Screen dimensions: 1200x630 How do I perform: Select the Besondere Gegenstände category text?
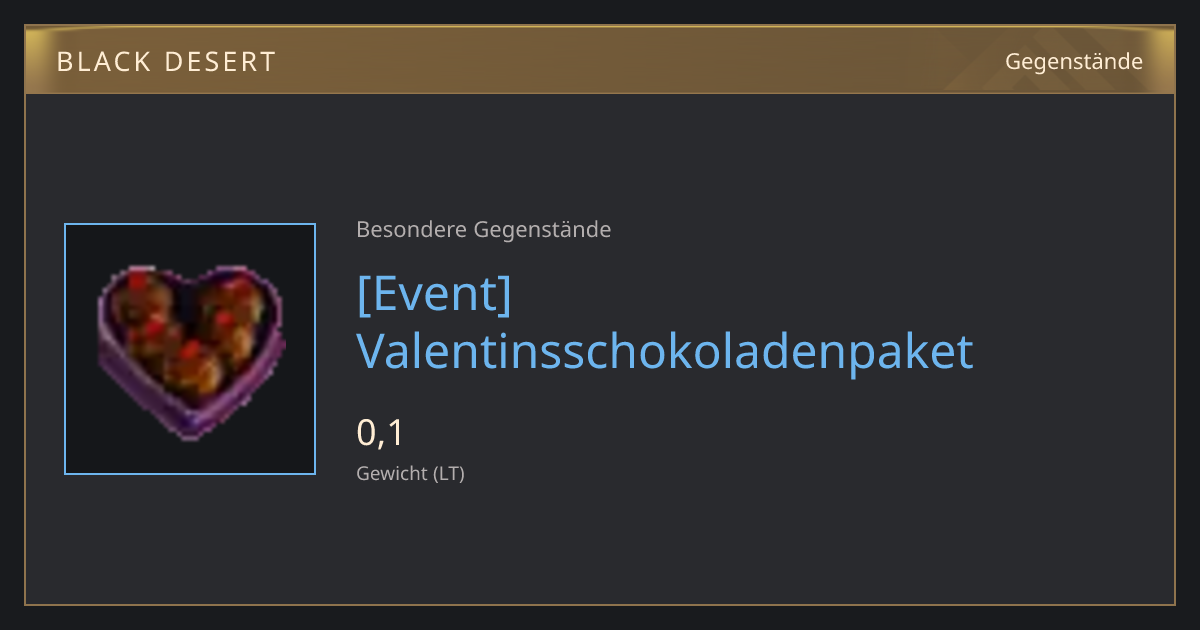[483, 230]
